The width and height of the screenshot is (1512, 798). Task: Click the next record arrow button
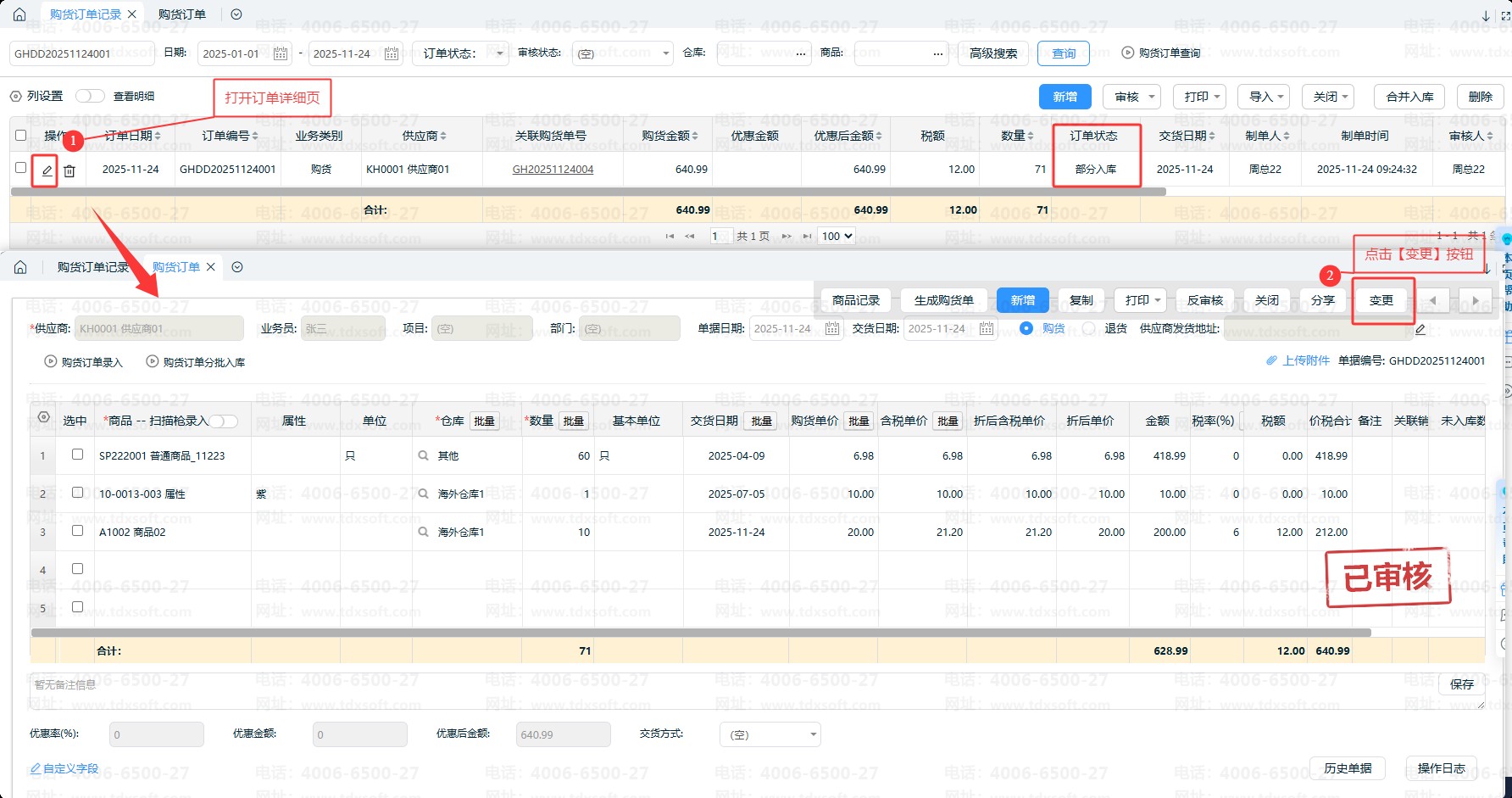[x=1475, y=300]
